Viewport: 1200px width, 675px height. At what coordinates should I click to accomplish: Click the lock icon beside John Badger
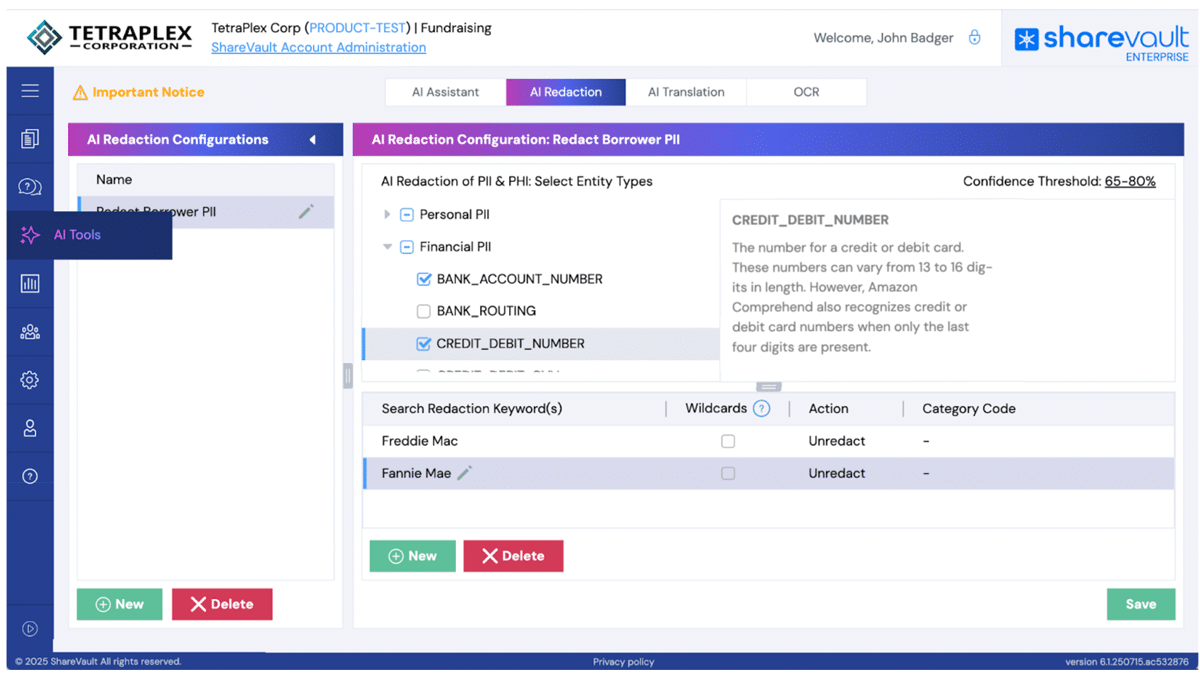(974, 38)
